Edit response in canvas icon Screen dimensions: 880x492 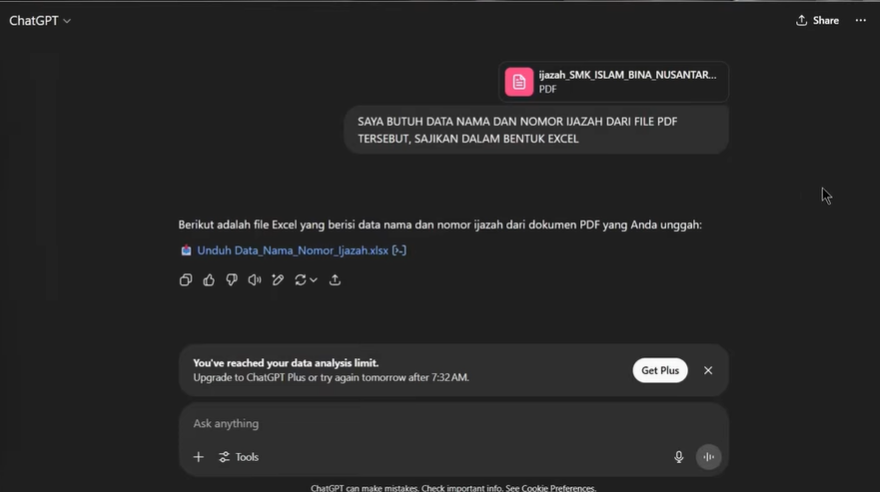click(x=278, y=280)
